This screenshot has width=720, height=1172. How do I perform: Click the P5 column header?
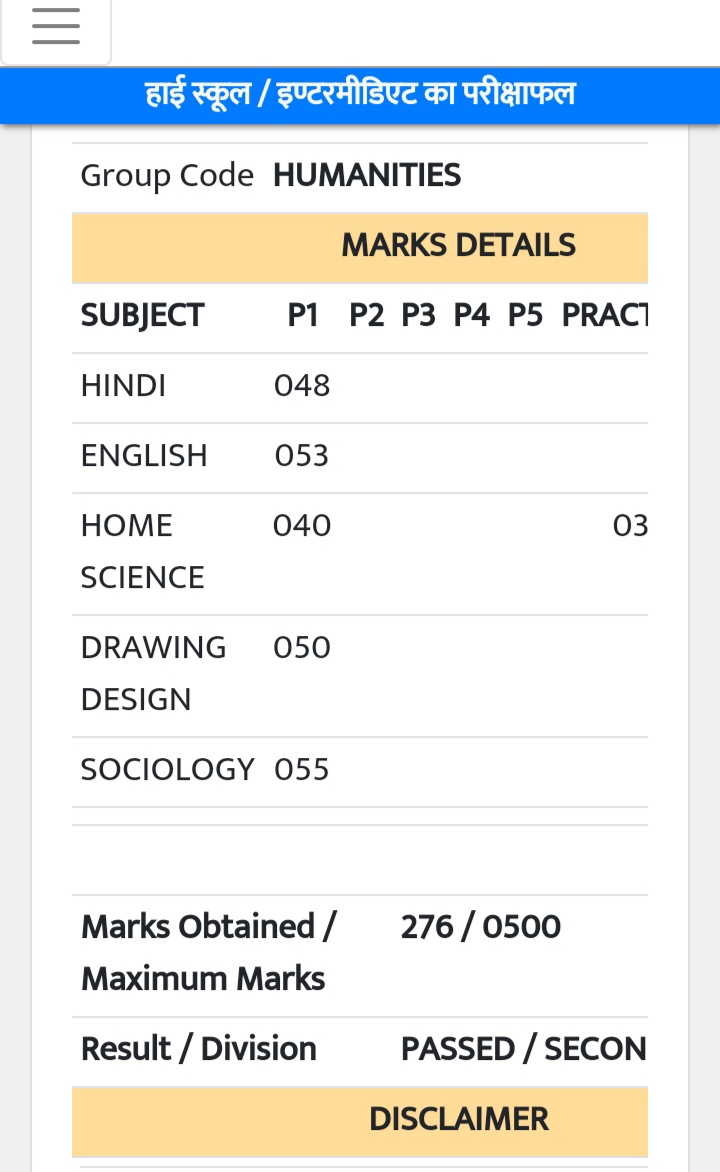click(x=525, y=315)
